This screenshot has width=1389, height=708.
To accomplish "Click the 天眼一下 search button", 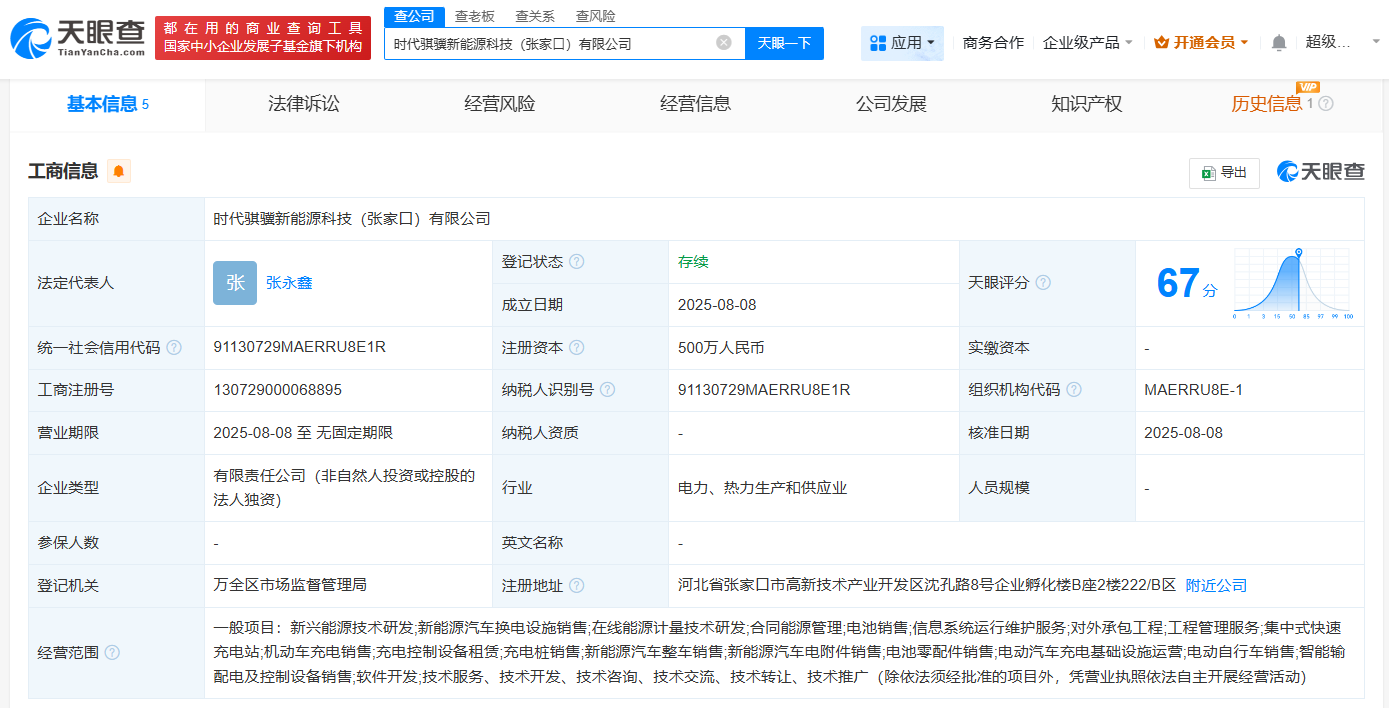I will pyautogui.click(x=784, y=43).
